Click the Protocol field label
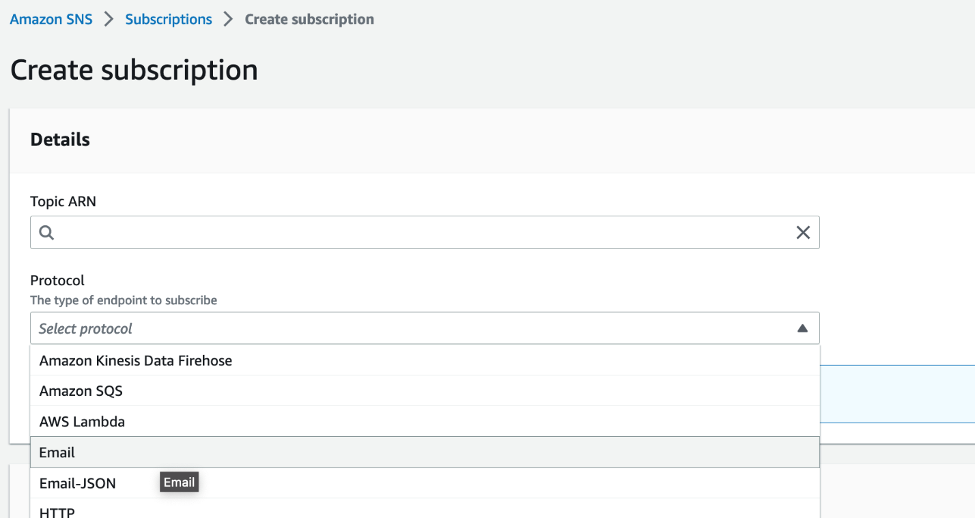 [x=57, y=280]
